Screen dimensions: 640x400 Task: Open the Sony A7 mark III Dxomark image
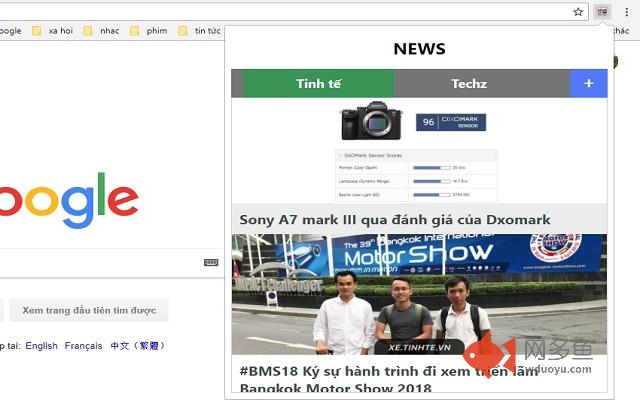click(419, 151)
